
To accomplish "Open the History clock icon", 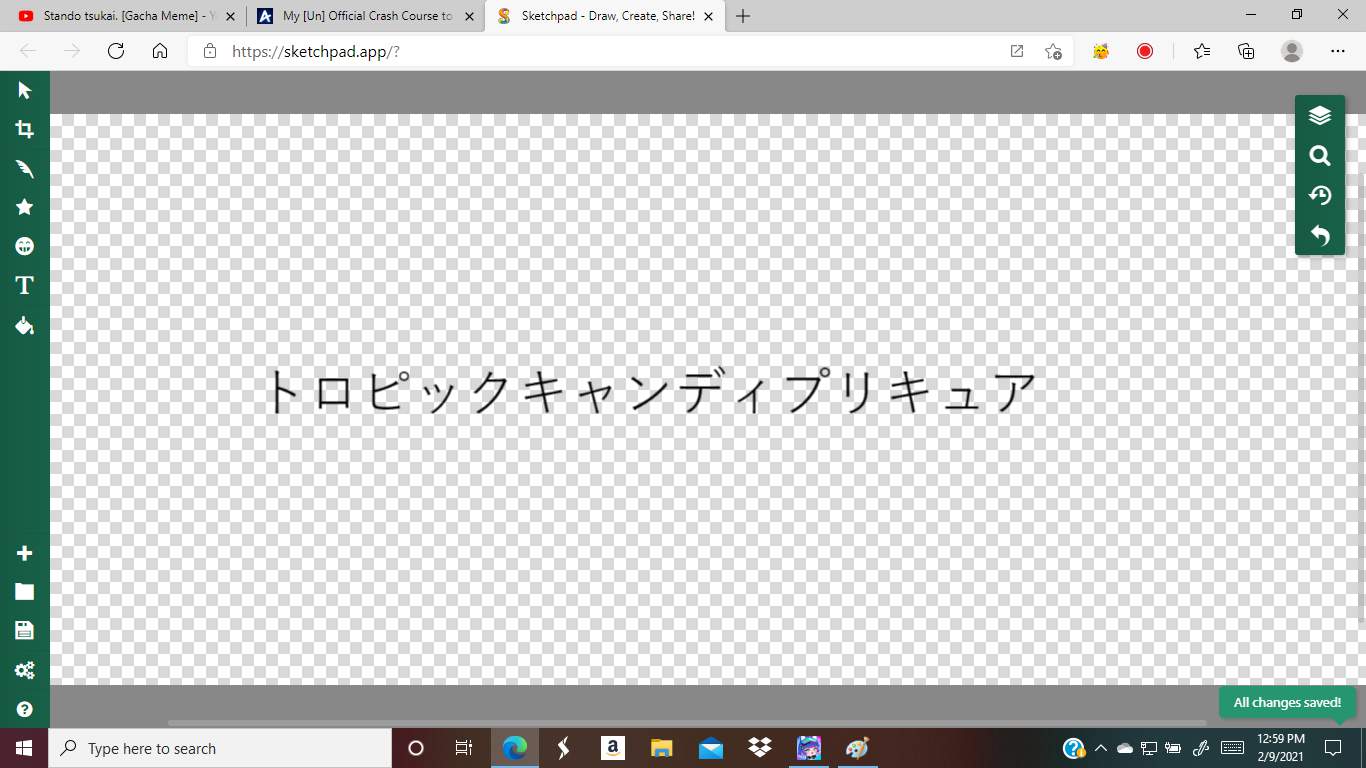I will click(1320, 195).
